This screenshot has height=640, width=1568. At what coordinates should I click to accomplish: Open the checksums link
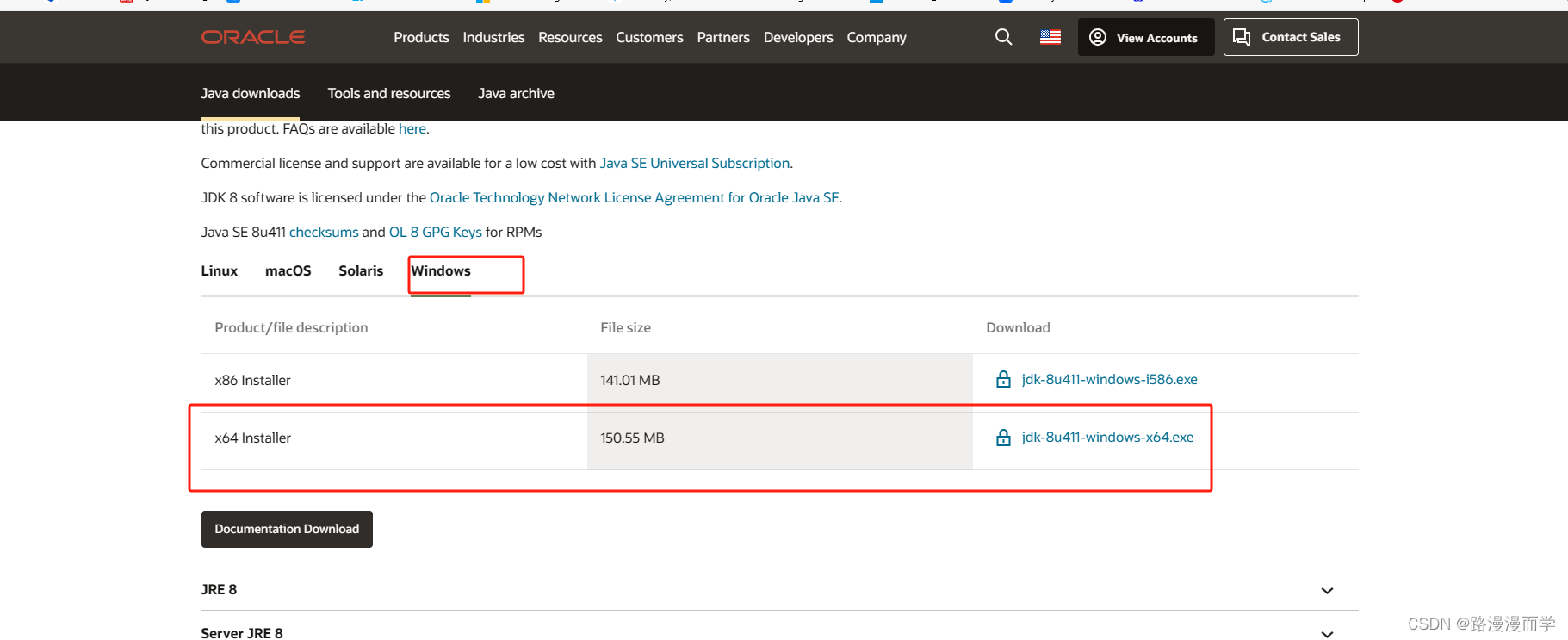click(324, 232)
